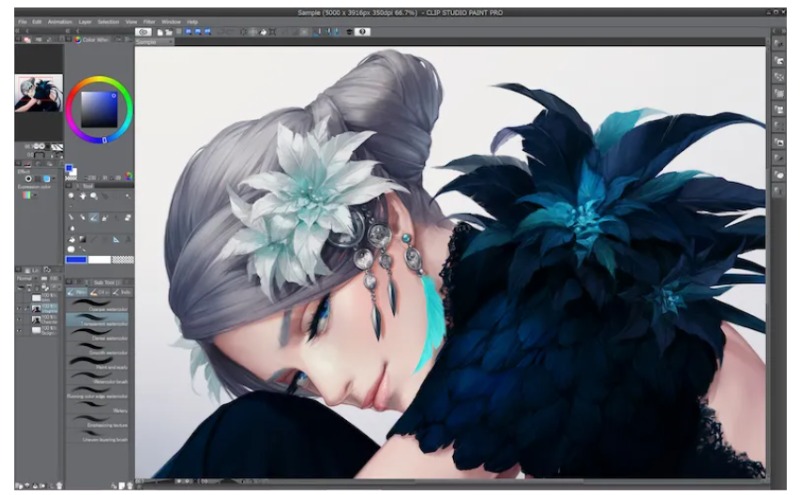Expand the Color Wheel palette menu
Image resolution: width=800 pixels, height=495 pixels.
click(70, 41)
